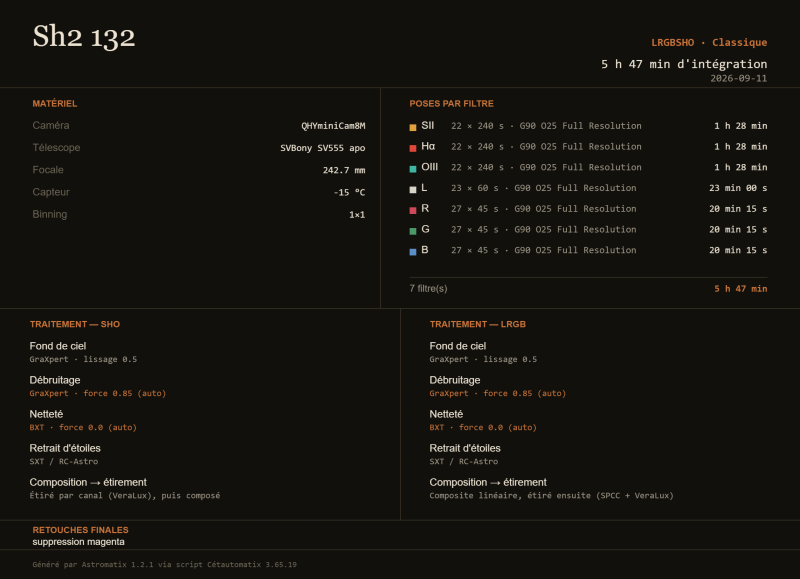The width and height of the screenshot is (800, 579).
Task: Click SHO Débruitage "GraXpert · force 0.85 (auto)"
Action: tap(98, 393)
